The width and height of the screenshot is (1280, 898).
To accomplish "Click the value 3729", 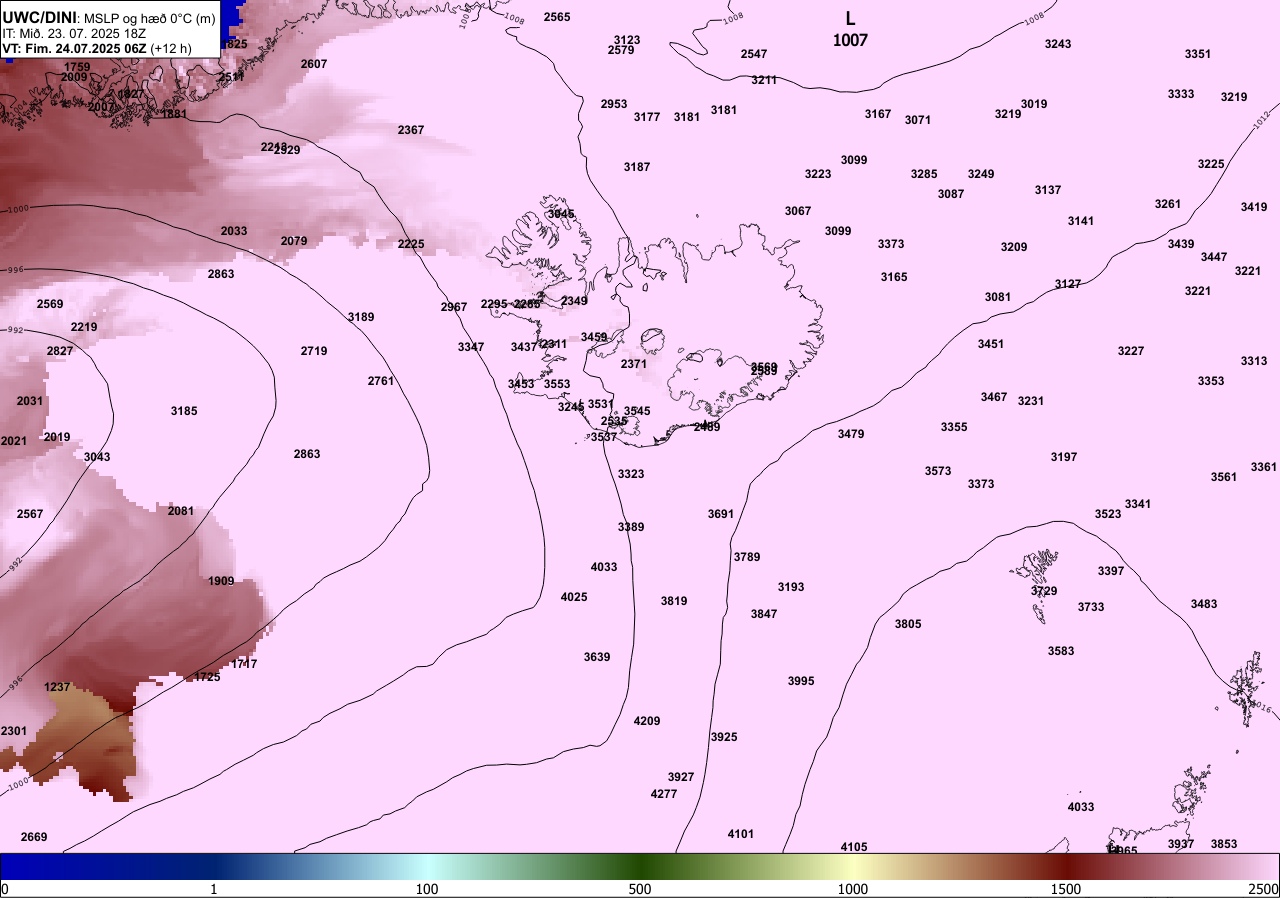I will [x=1044, y=591].
